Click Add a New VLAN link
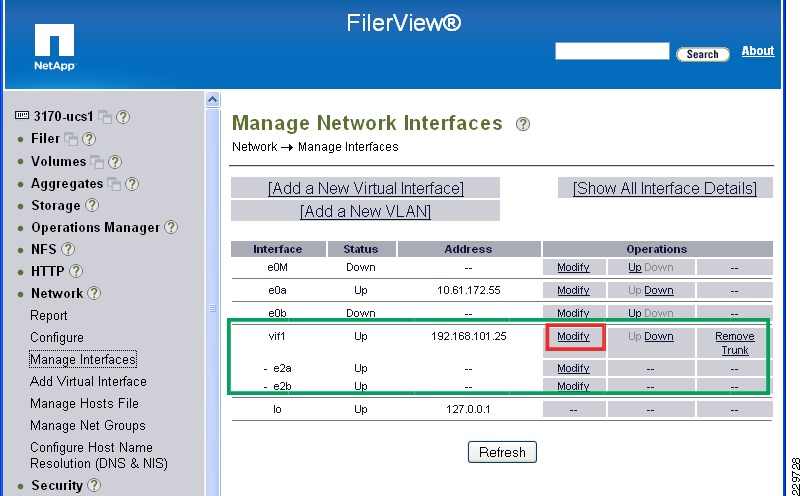This screenshot has height=496, width=800. click(365, 211)
